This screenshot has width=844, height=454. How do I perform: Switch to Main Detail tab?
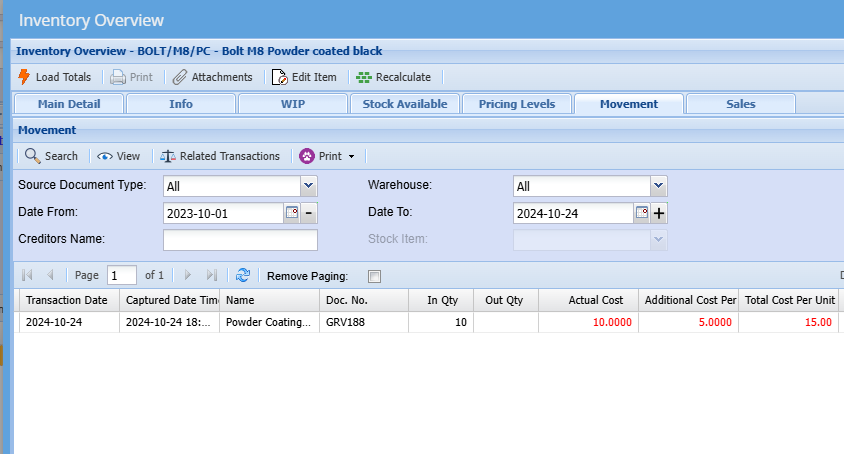point(69,104)
